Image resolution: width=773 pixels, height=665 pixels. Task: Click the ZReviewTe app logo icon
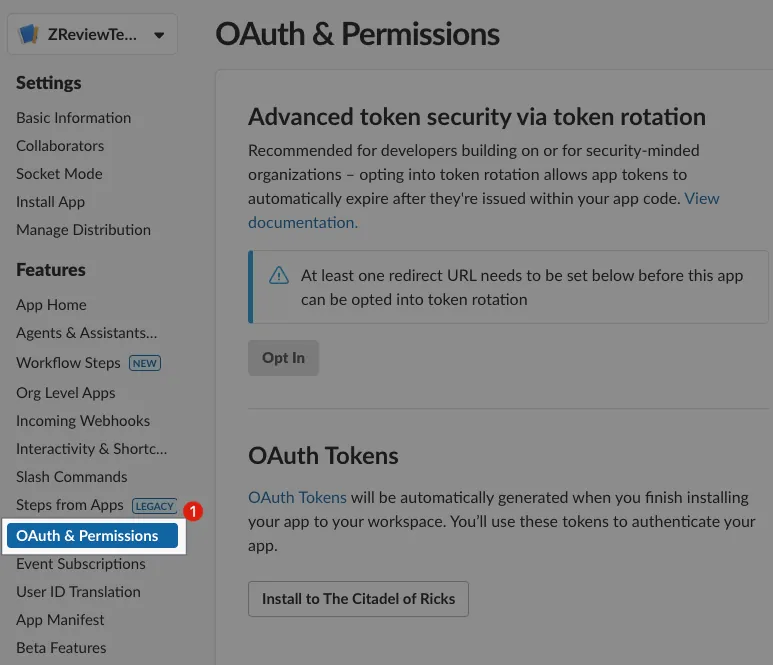click(28, 34)
